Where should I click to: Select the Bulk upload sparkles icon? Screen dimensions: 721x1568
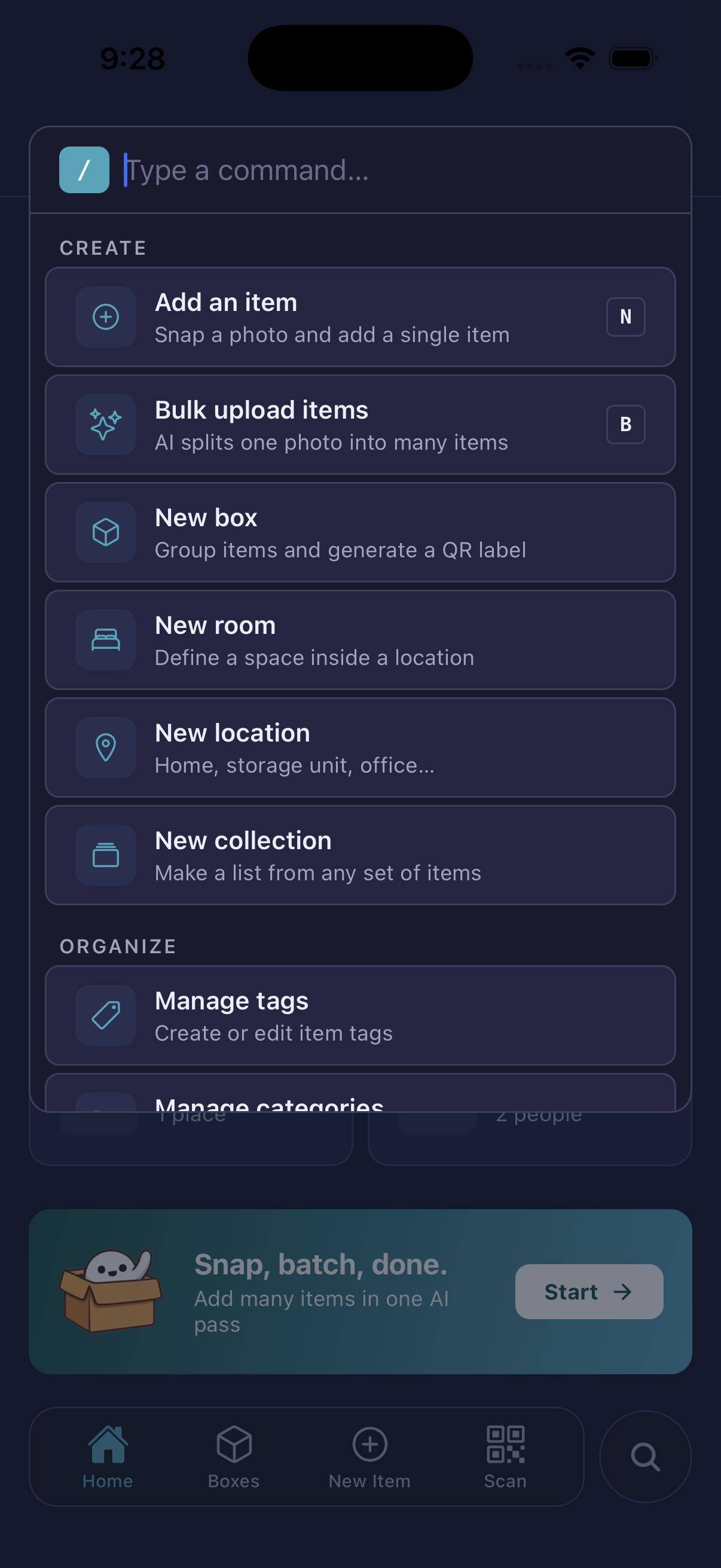tap(106, 424)
